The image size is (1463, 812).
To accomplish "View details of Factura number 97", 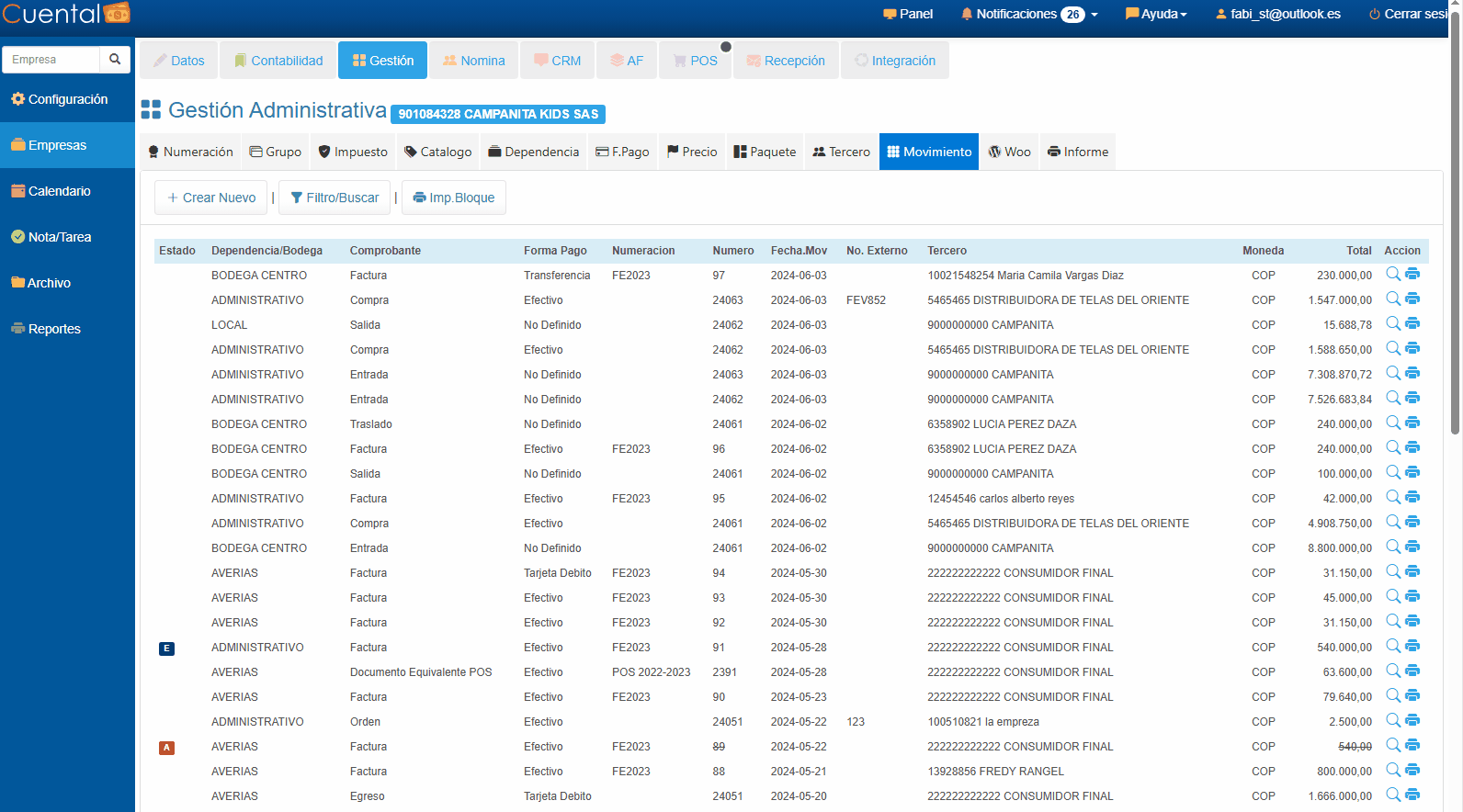I will pos(1393,274).
